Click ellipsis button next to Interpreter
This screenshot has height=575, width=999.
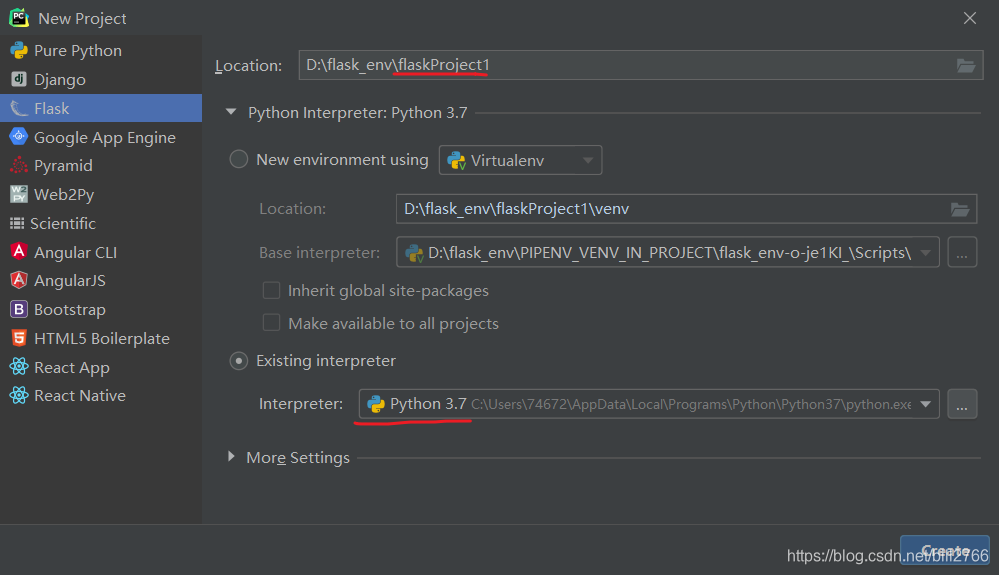coord(962,404)
